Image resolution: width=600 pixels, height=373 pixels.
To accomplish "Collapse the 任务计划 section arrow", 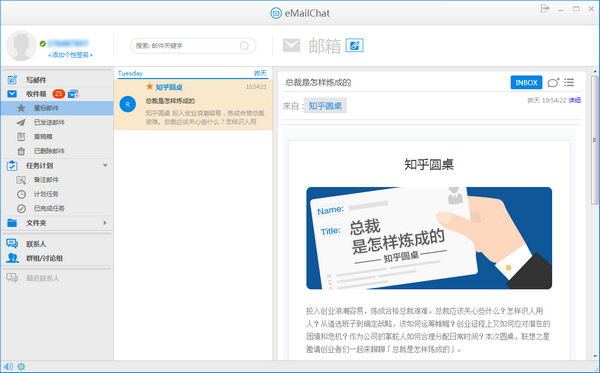I will click(x=105, y=165).
